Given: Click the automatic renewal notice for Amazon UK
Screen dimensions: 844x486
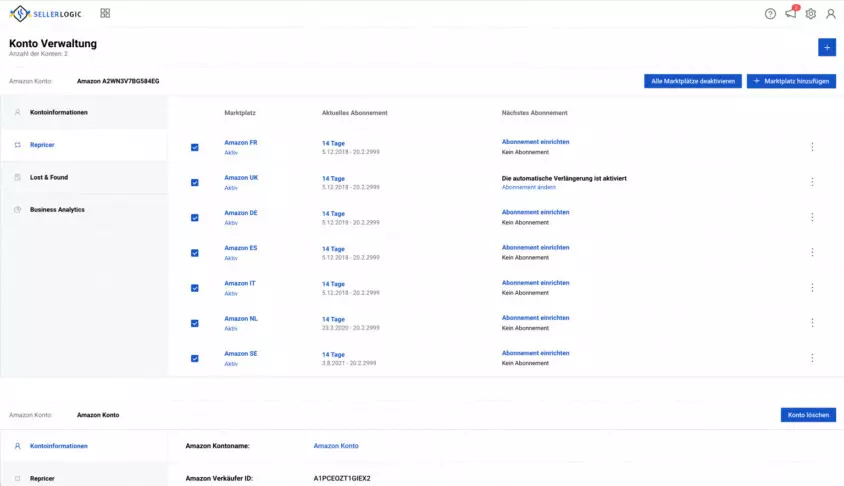Looking at the screenshot, I should [564, 178].
